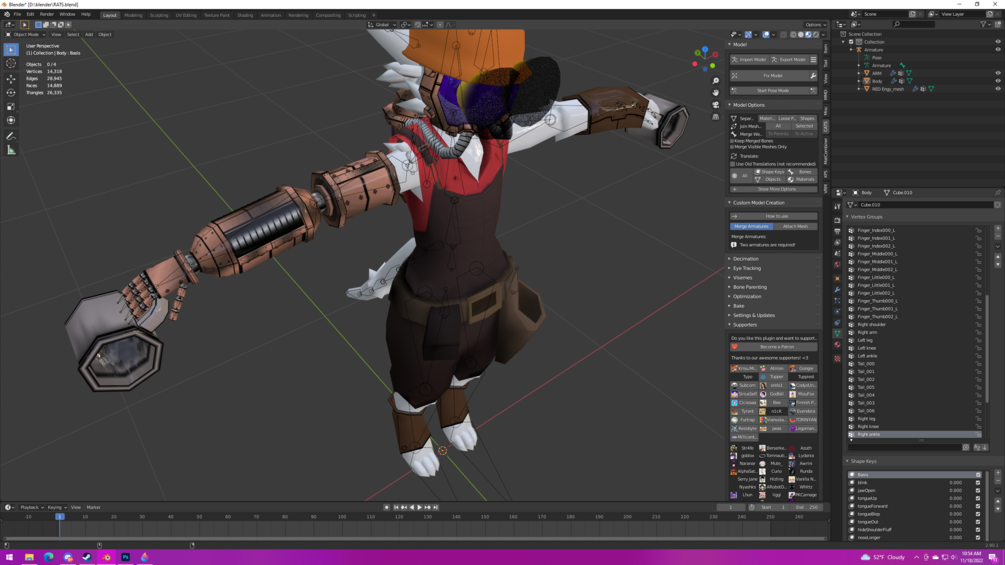Click the Import Model button

(749, 60)
